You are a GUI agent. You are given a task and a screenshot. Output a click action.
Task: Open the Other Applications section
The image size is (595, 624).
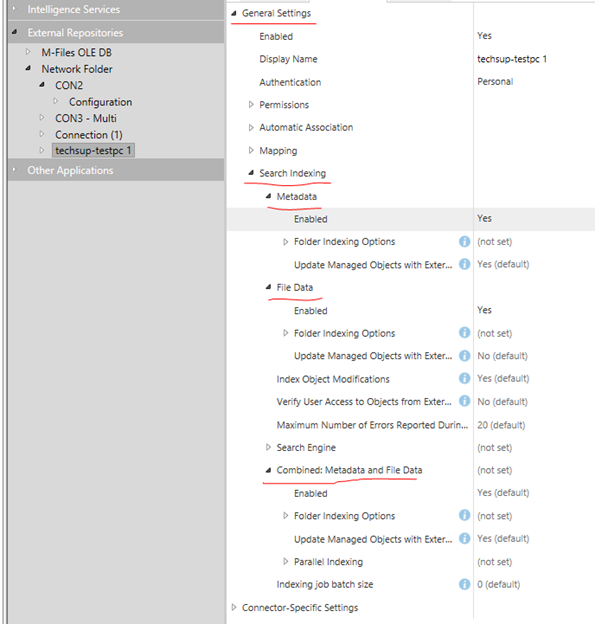point(70,170)
